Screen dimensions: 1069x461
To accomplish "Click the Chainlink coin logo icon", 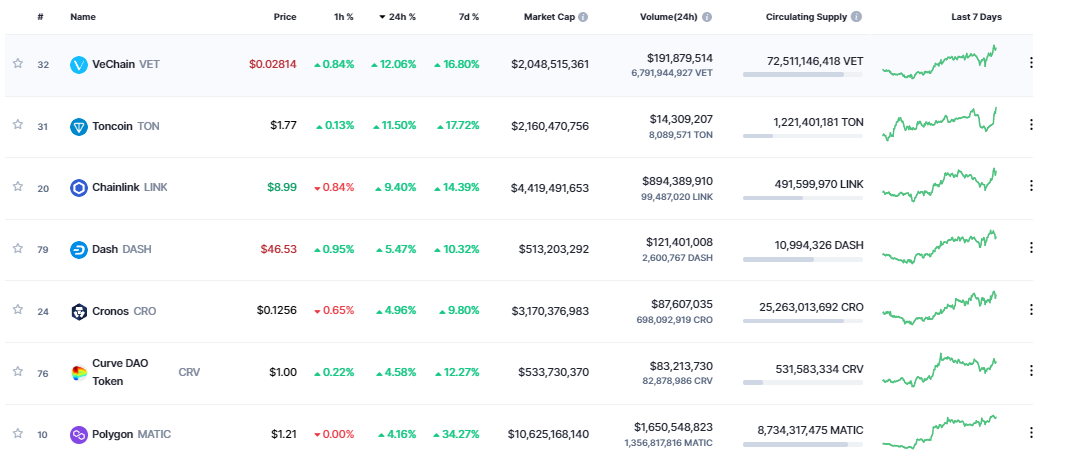I will tap(79, 188).
